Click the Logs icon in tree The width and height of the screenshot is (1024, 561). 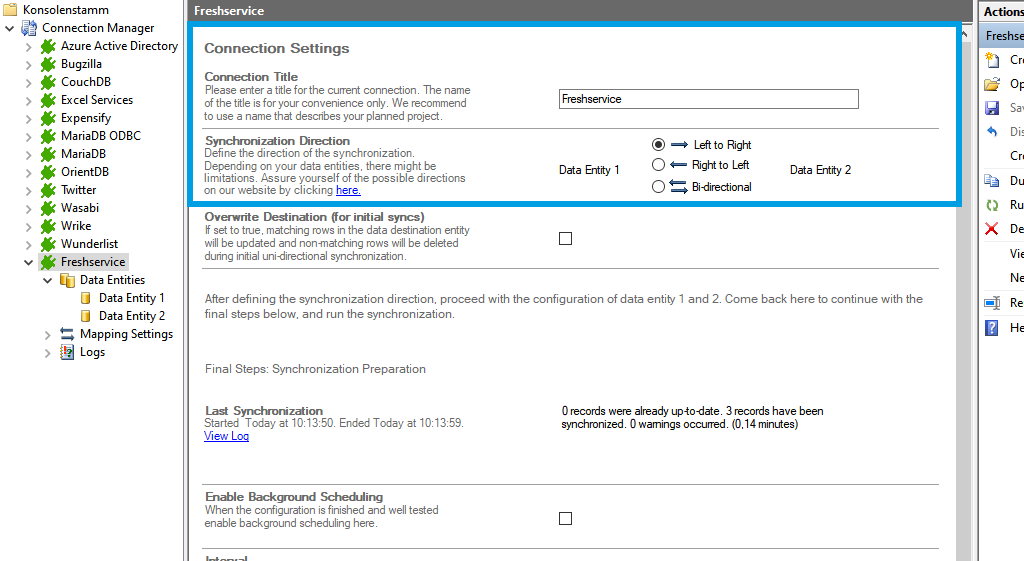pos(67,352)
